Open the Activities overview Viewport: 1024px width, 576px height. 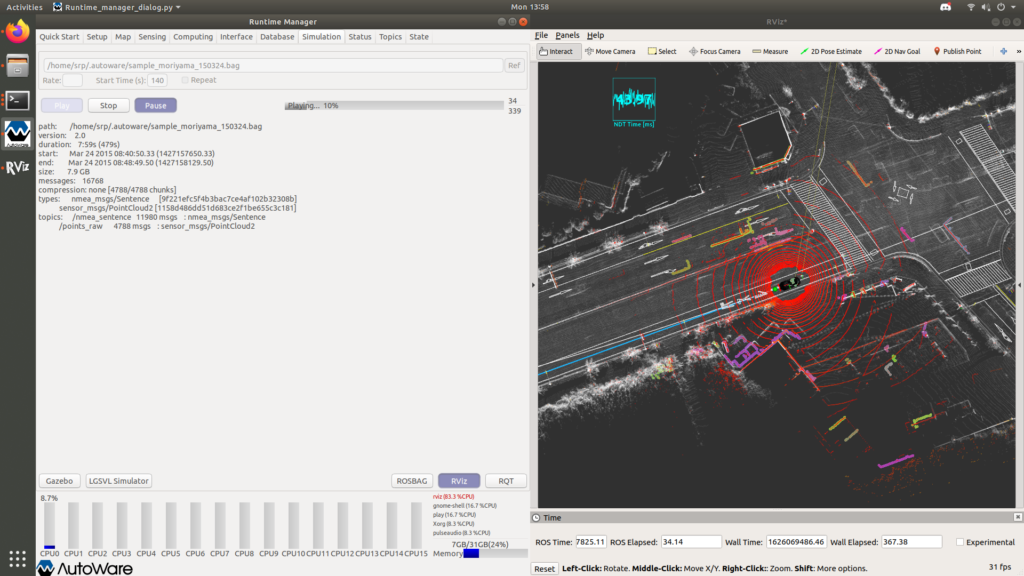click(x=24, y=7)
